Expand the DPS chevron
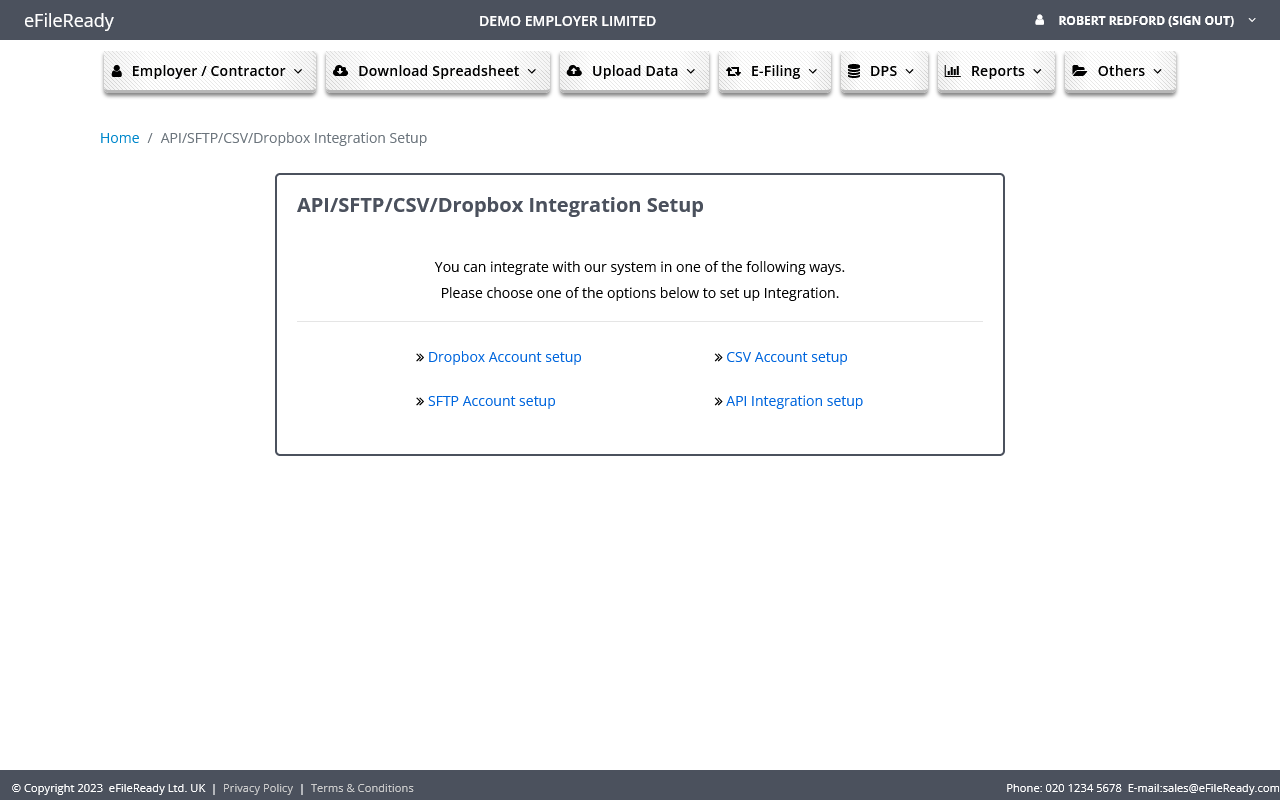Viewport: 1280px width, 800px height. 910,71
